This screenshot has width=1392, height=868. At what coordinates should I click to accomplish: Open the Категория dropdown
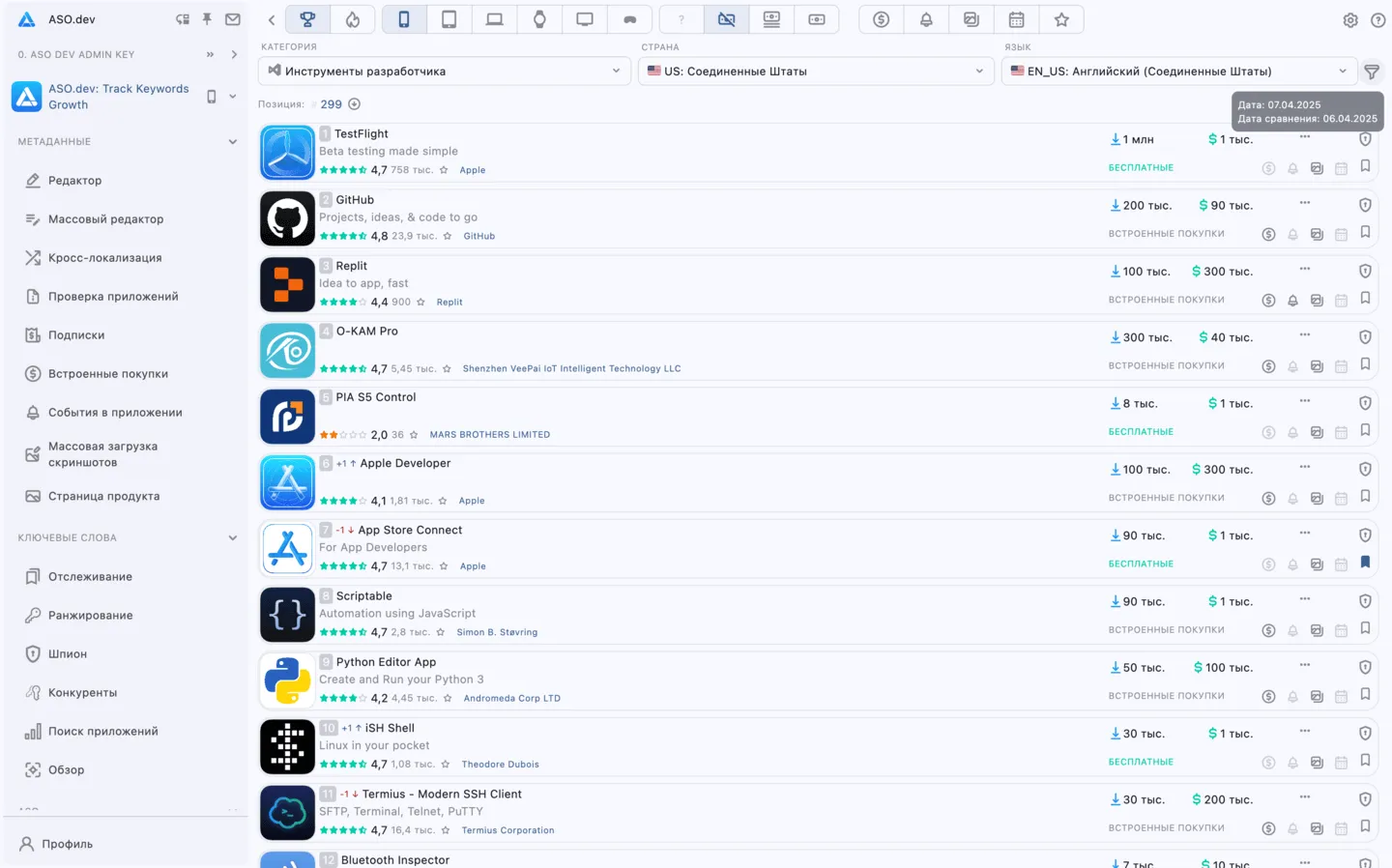coord(444,72)
